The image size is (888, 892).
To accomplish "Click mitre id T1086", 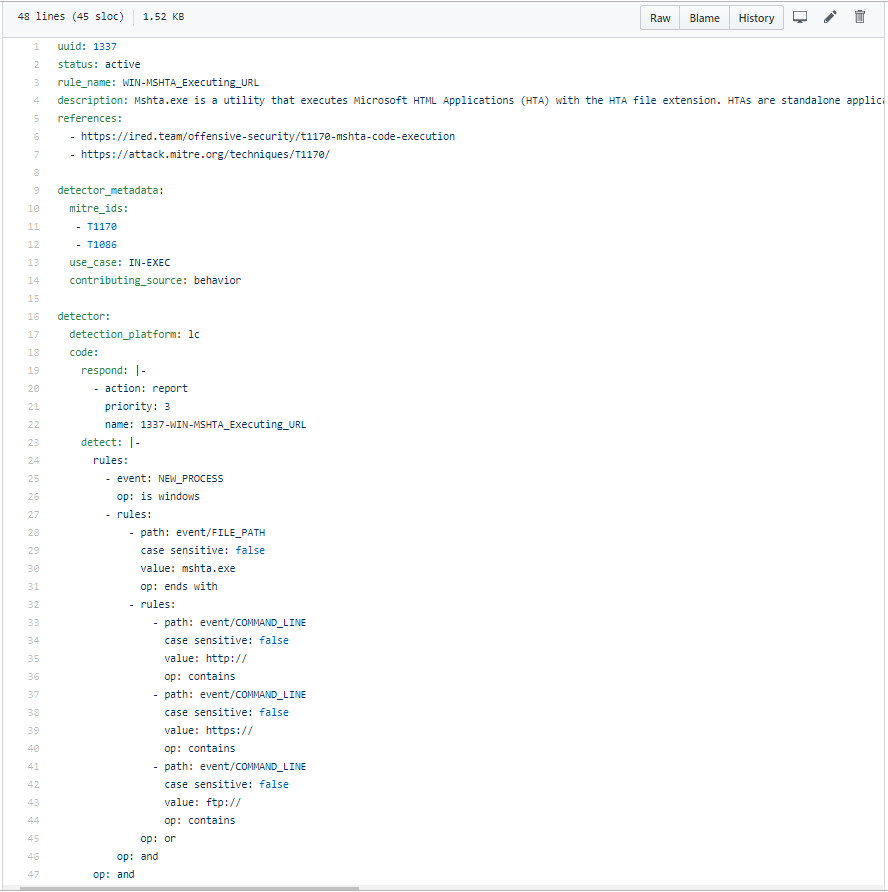I will tap(102, 245).
